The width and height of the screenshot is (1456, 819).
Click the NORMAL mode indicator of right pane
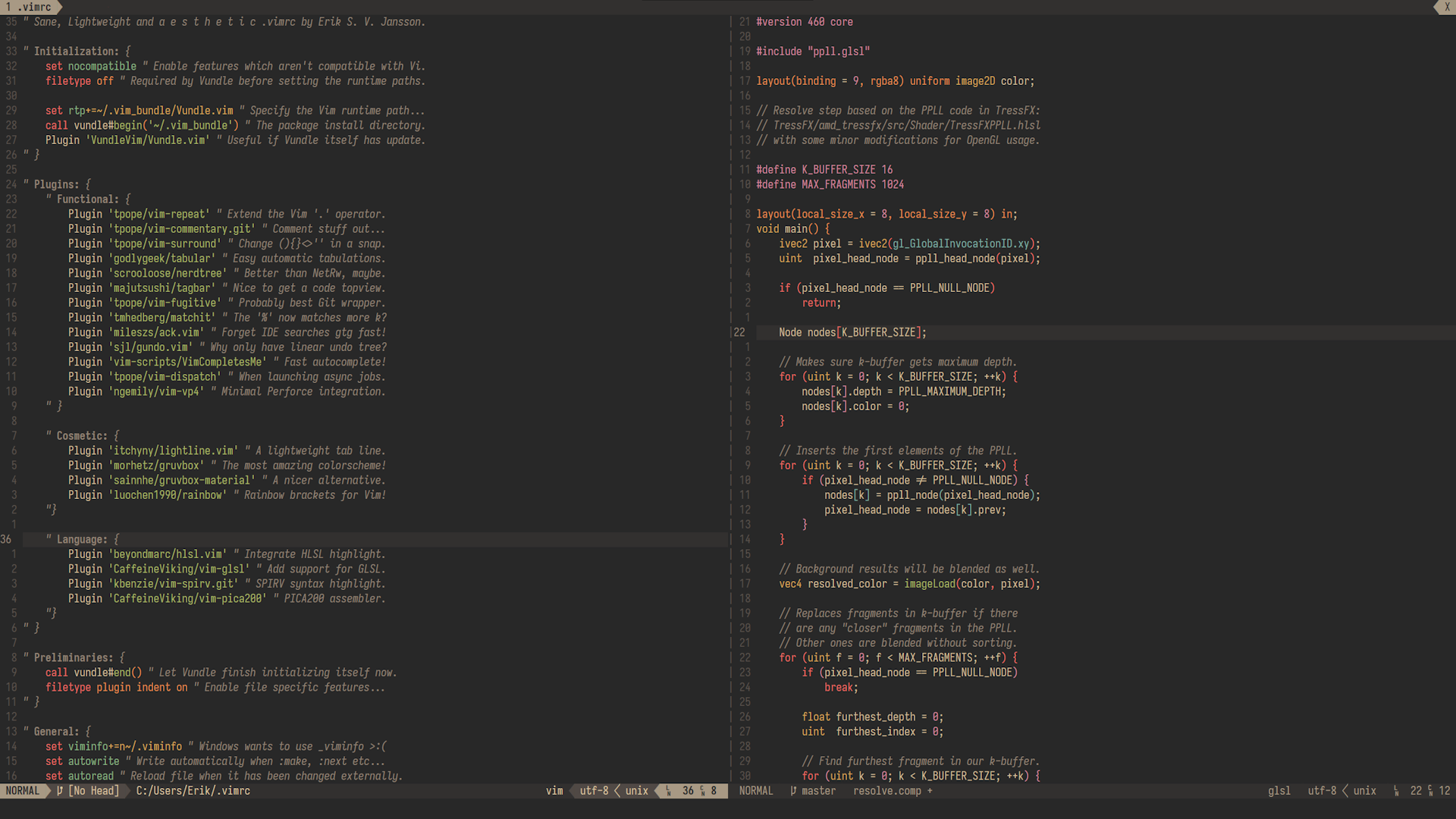coord(756,791)
